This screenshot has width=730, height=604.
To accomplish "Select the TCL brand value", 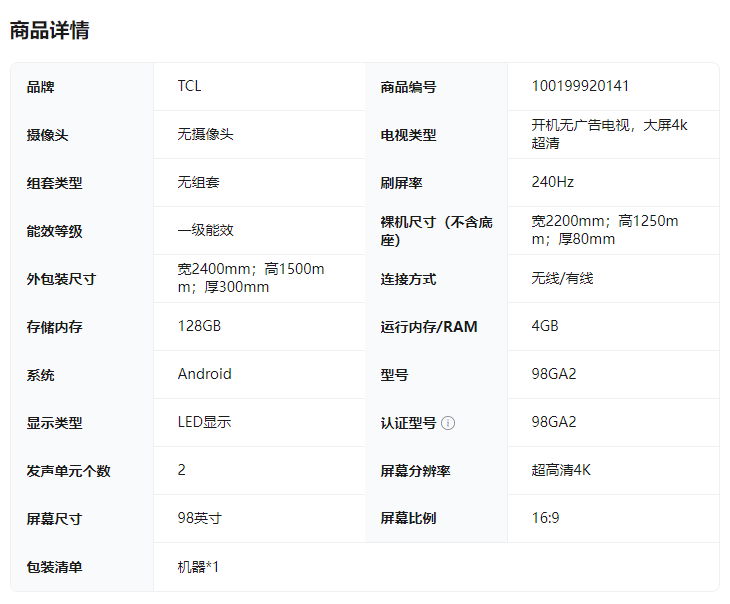I will (189, 86).
